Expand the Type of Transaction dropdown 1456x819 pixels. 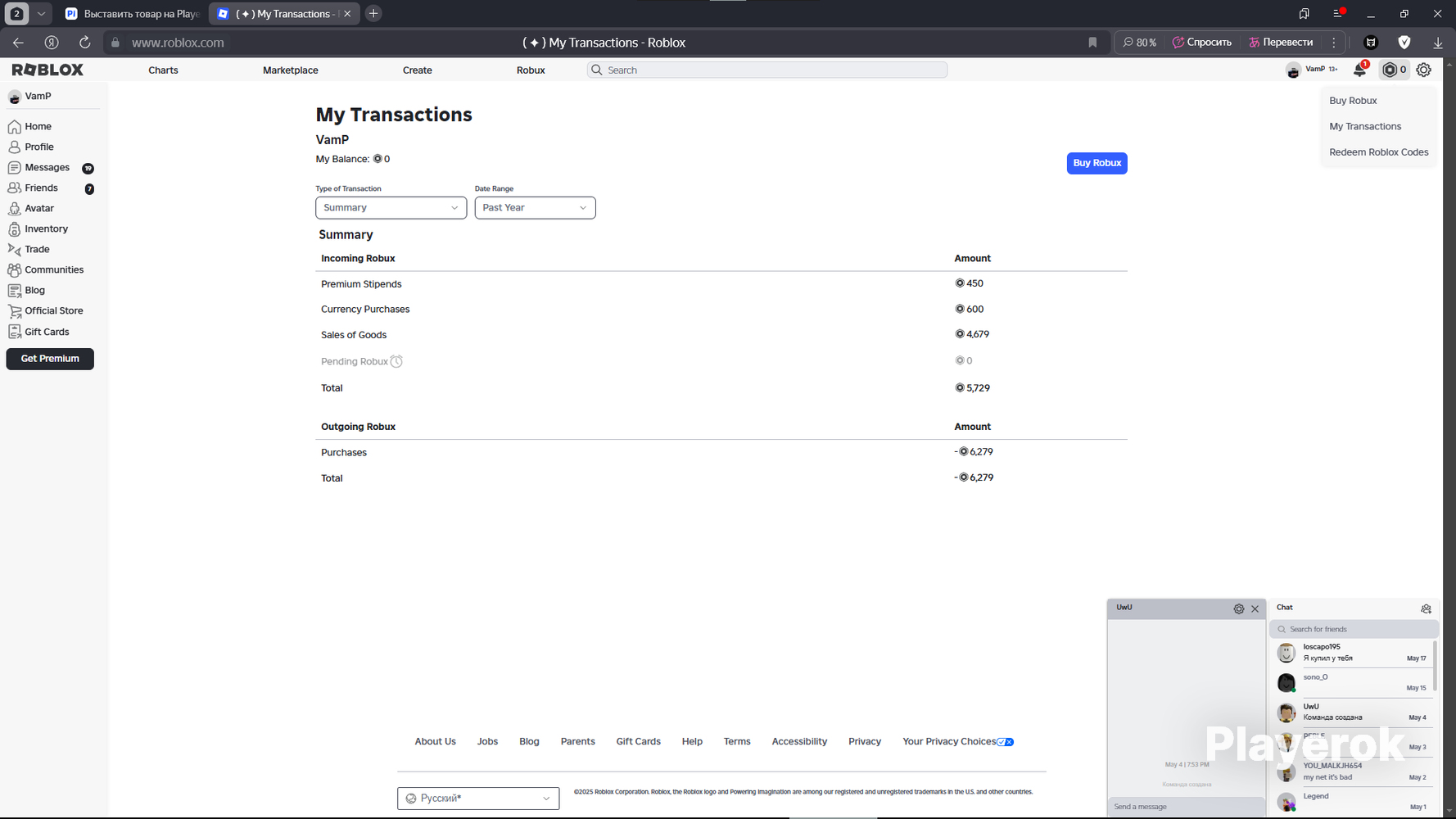[x=391, y=208]
